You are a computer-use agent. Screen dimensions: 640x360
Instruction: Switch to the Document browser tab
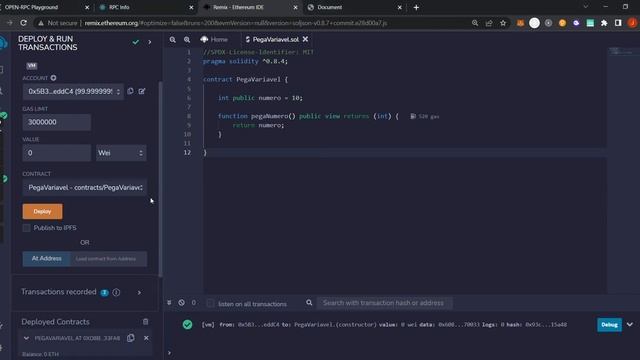click(354, 7)
